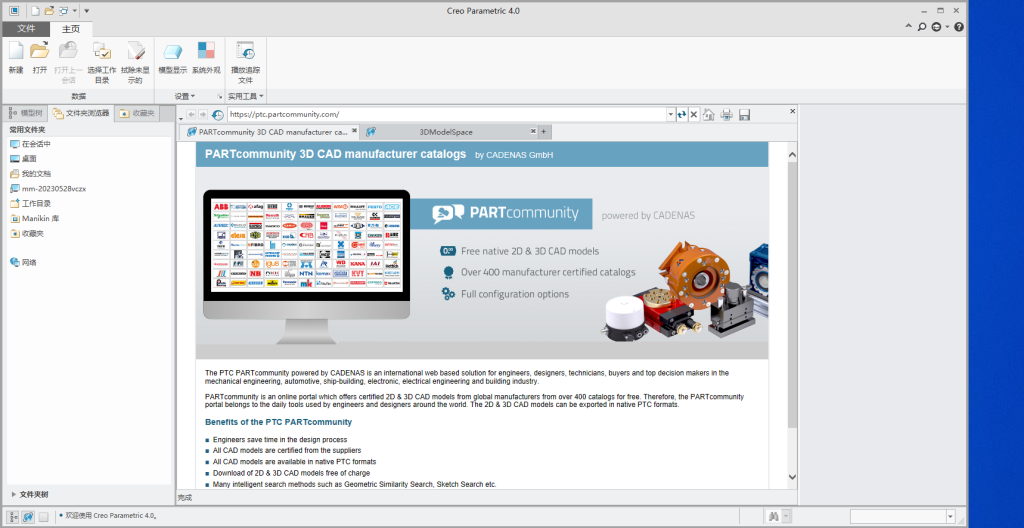The height and width of the screenshot is (528, 1024).
Task: Open 系统外观 system appearance settings
Action: click(x=206, y=57)
